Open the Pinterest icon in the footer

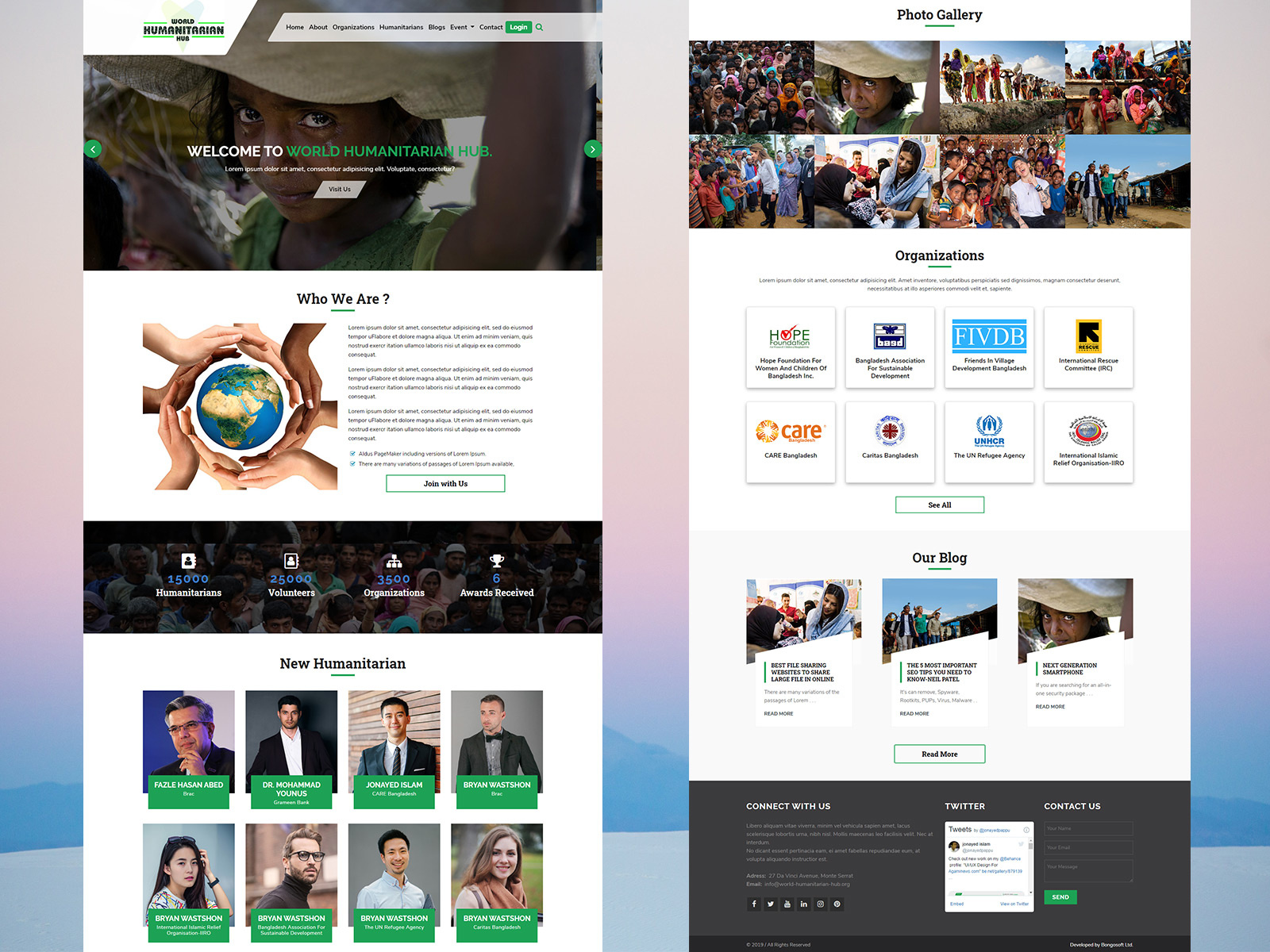point(837,904)
